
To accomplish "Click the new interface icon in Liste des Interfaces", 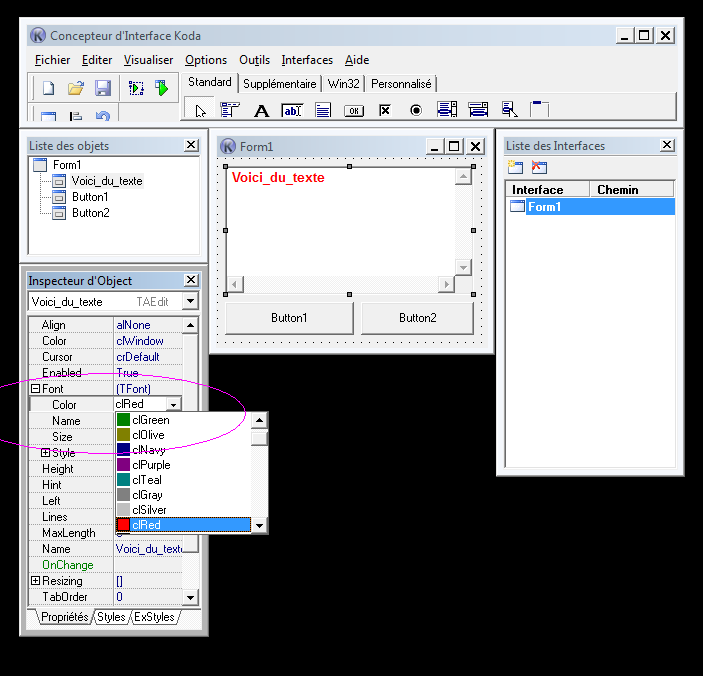I will pyautogui.click(x=516, y=167).
